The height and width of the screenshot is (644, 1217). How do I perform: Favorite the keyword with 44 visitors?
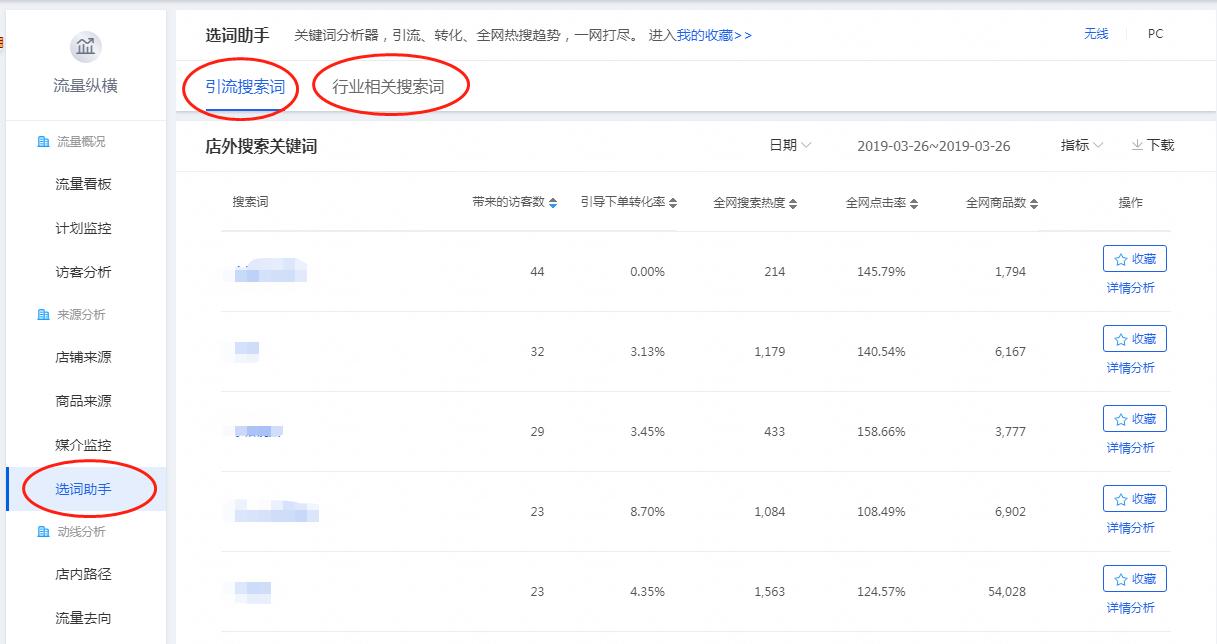point(1134,259)
